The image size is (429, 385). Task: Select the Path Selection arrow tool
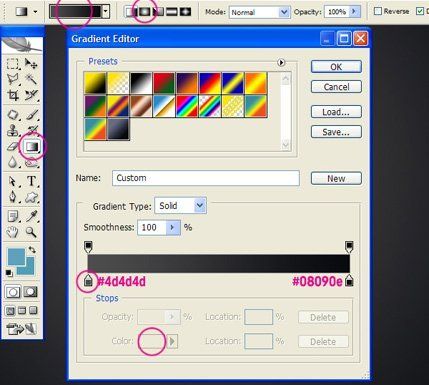click(x=13, y=182)
